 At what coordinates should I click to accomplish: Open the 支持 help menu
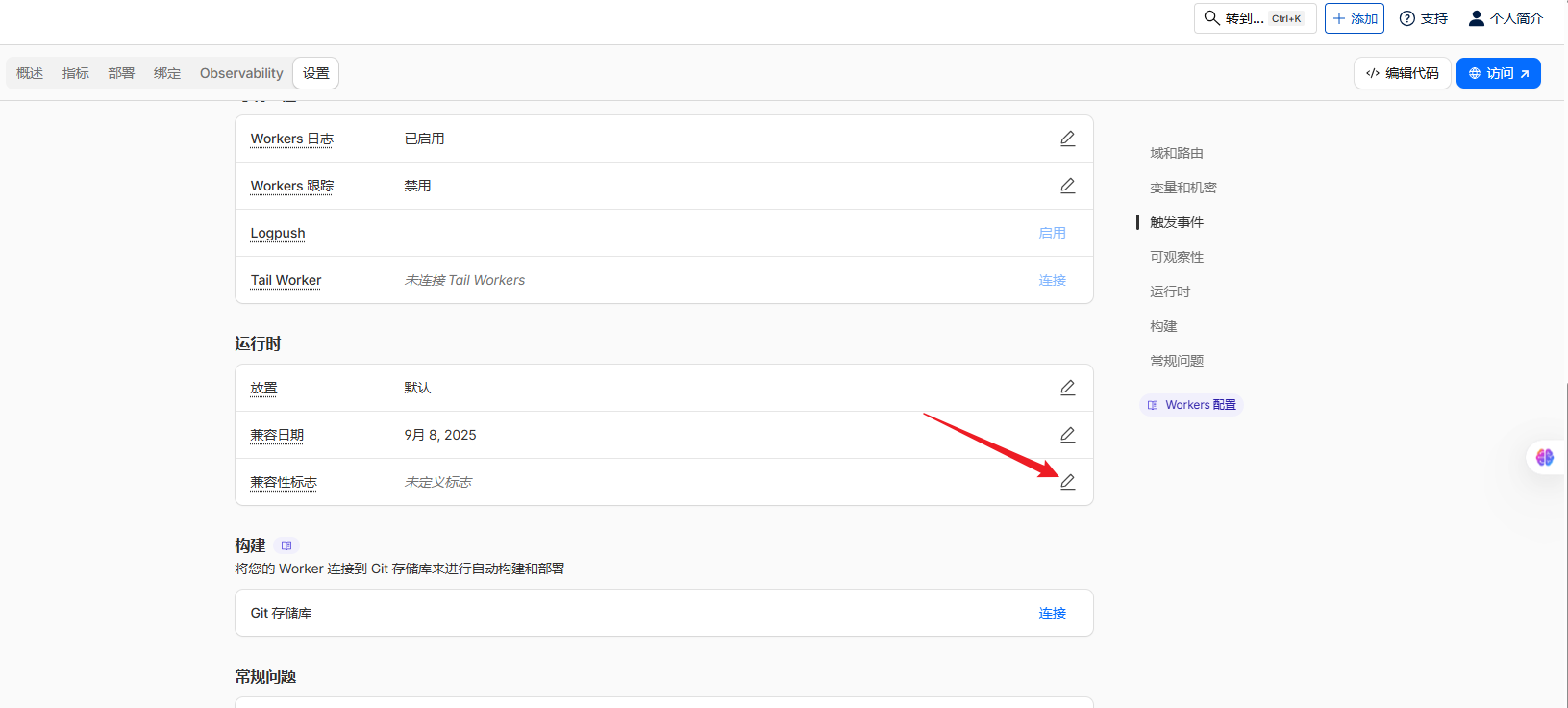pyautogui.click(x=1424, y=18)
